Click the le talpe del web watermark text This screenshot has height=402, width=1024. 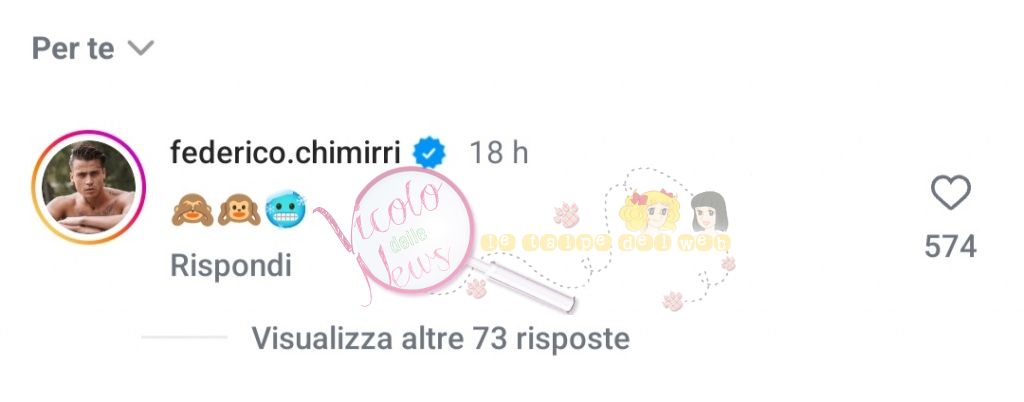tap(605, 243)
